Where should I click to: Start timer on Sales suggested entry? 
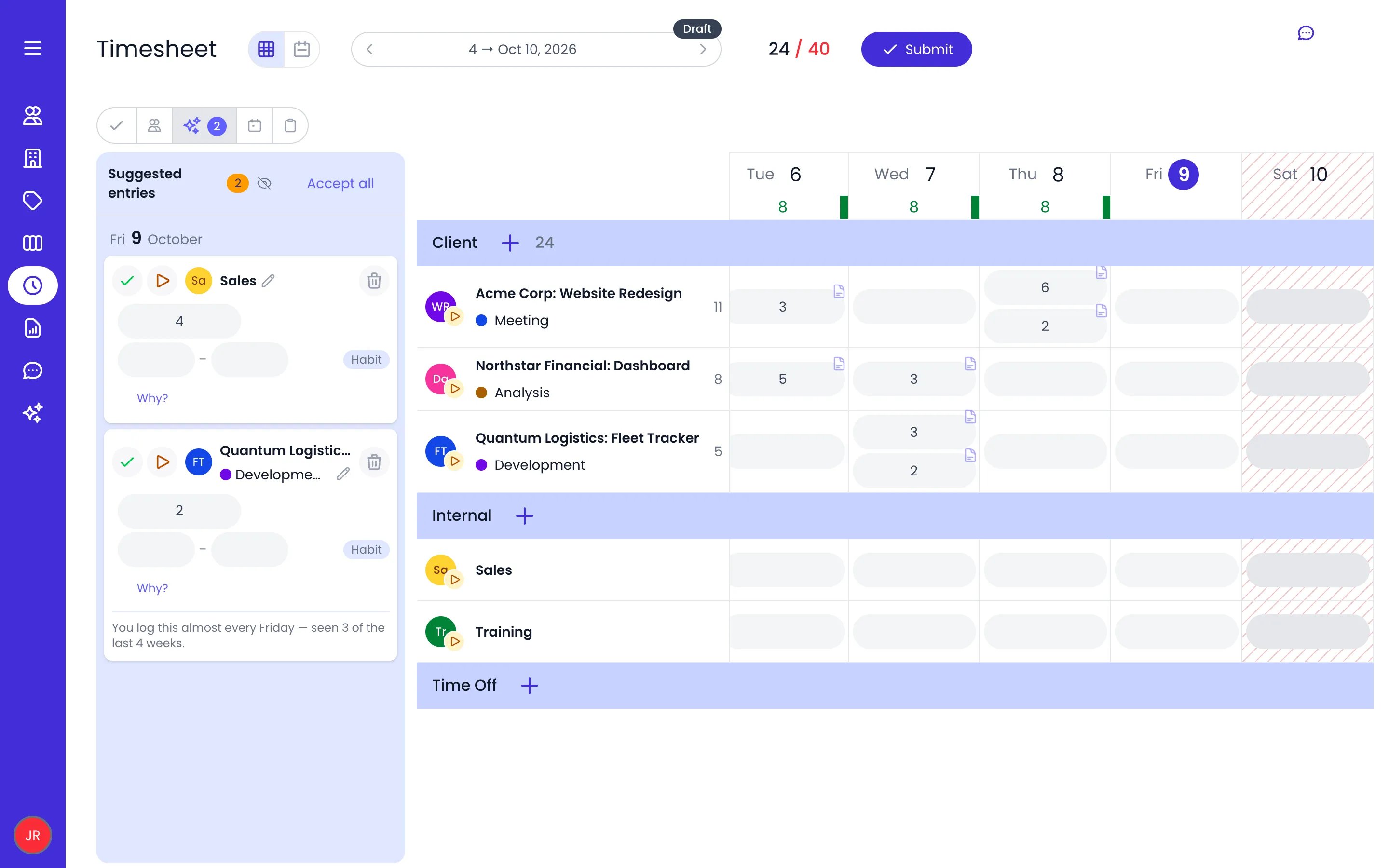[x=163, y=281]
